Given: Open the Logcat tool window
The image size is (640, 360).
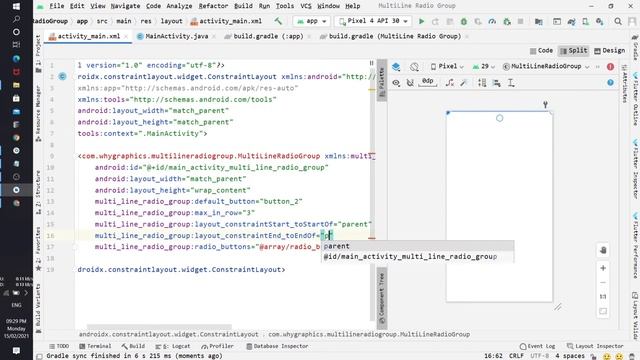Looking at the screenshot, I should click(173, 346).
